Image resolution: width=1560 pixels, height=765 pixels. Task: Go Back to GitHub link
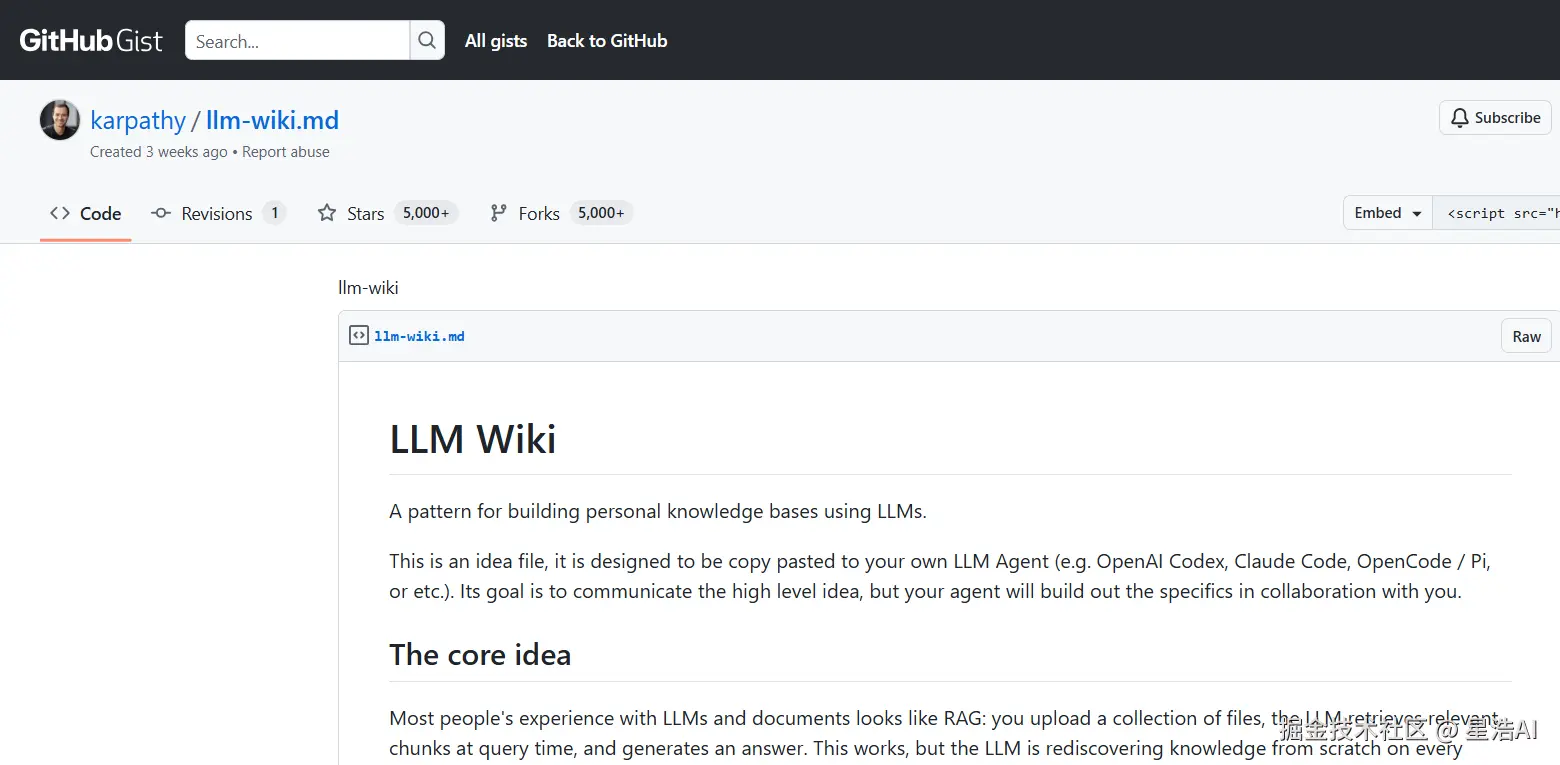[x=607, y=41]
